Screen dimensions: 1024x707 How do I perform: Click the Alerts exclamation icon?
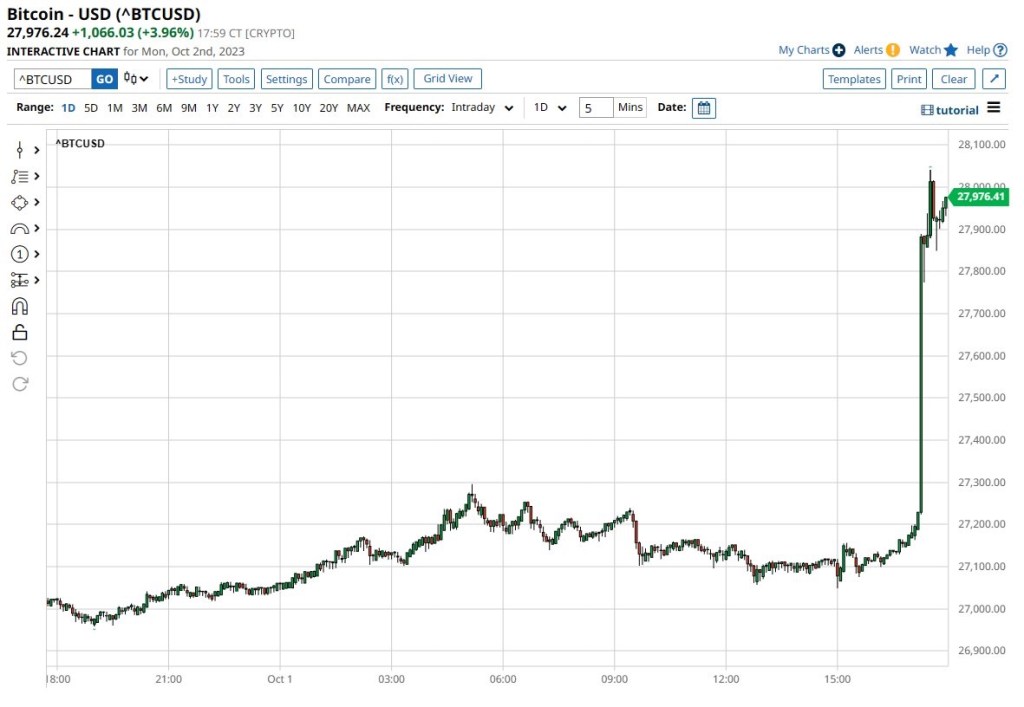click(x=893, y=50)
